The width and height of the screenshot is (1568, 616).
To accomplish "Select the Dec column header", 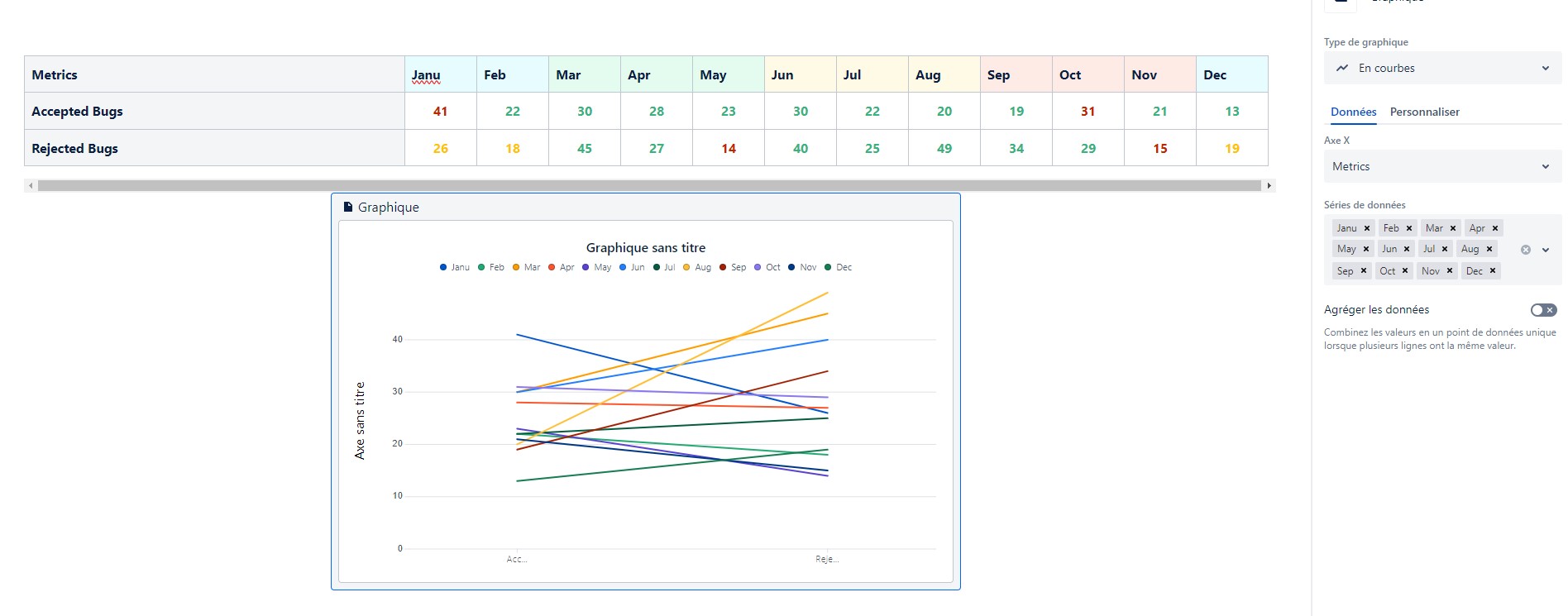I will (1232, 74).
